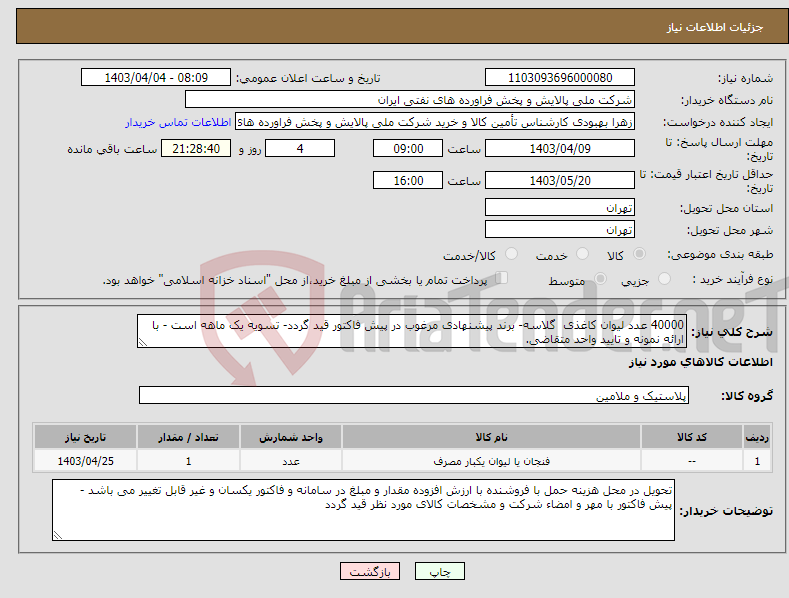Click the کد کالا column header
789x598 pixels.
(692, 437)
